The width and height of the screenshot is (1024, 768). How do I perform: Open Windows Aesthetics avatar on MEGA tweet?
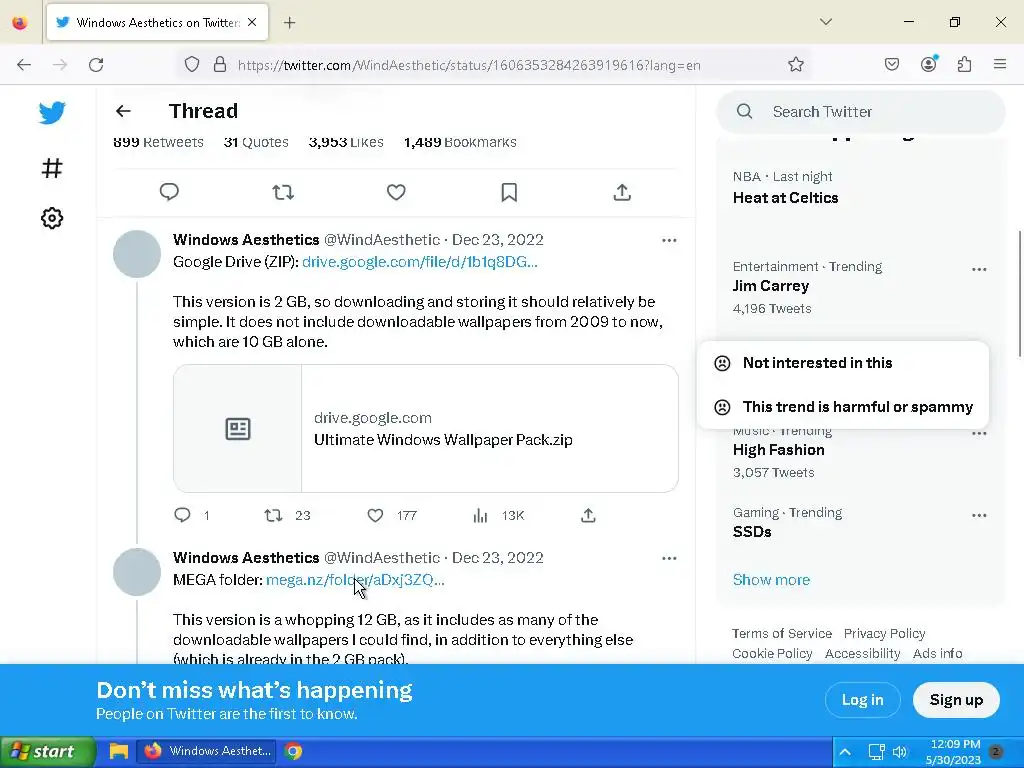coord(136,572)
